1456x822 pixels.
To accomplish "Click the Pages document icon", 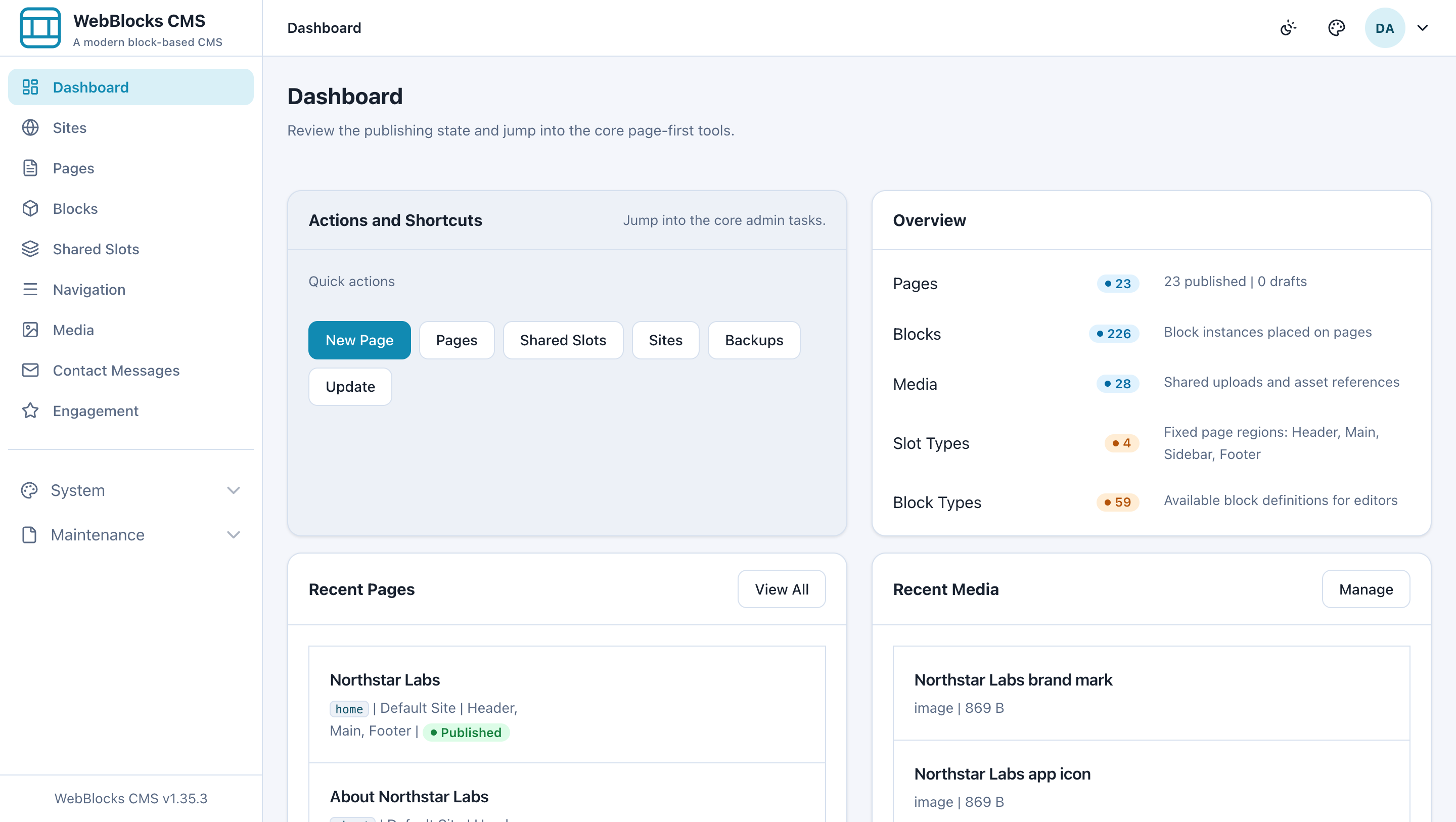I will coord(30,168).
